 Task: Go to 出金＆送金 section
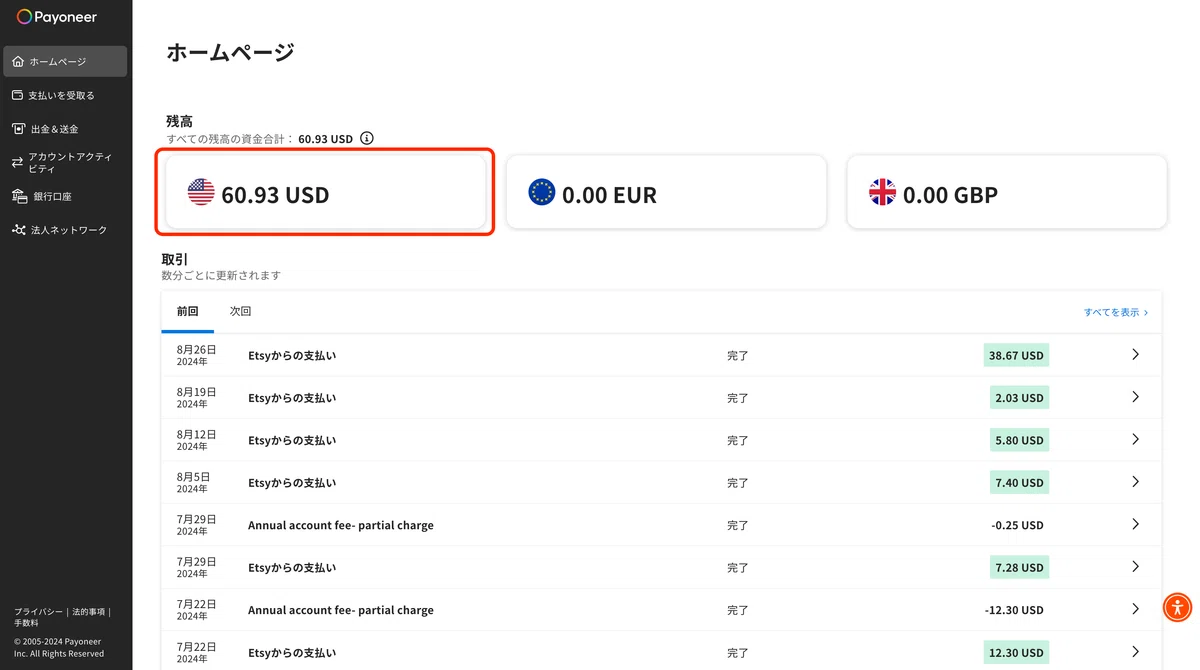(65, 129)
